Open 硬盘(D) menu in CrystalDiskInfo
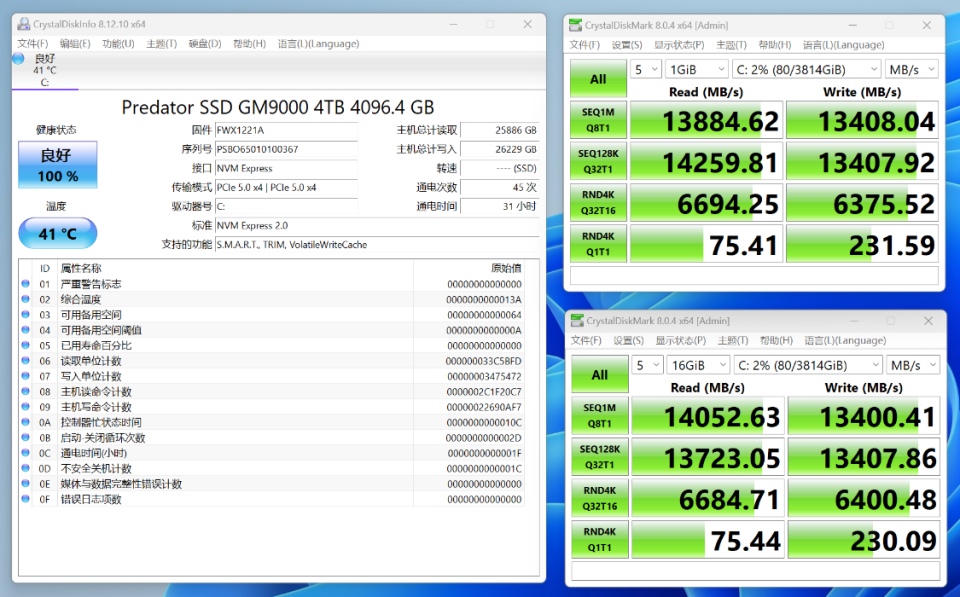Viewport: 960px width, 597px height. click(204, 43)
